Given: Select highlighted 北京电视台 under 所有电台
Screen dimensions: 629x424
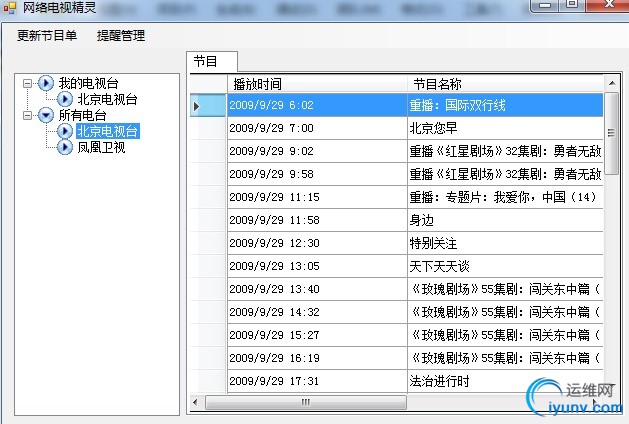Looking at the screenshot, I should pos(108,131).
